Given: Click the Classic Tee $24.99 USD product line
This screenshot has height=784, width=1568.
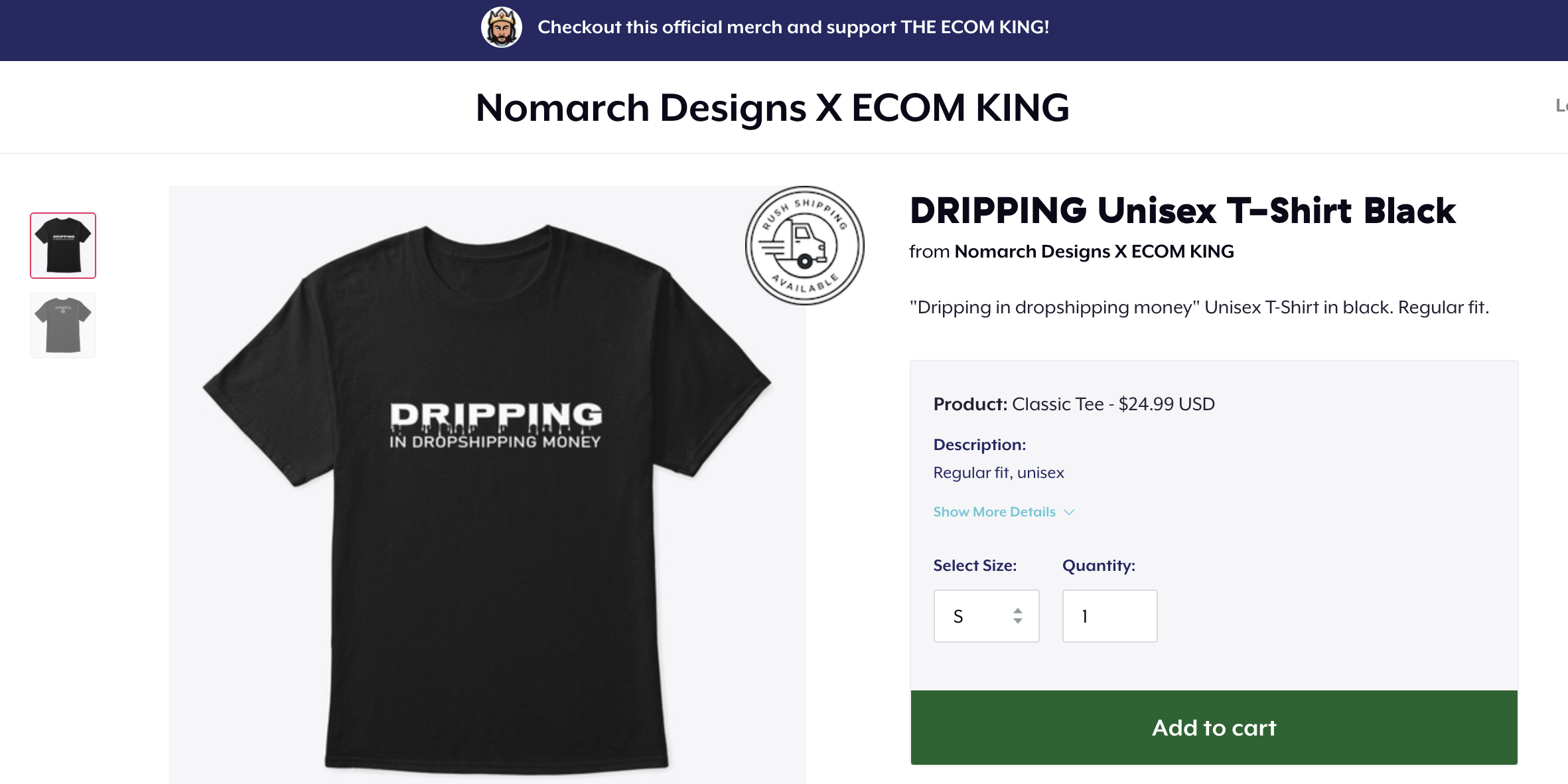Looking at the screenshot, I should [x=1074, y=404].
